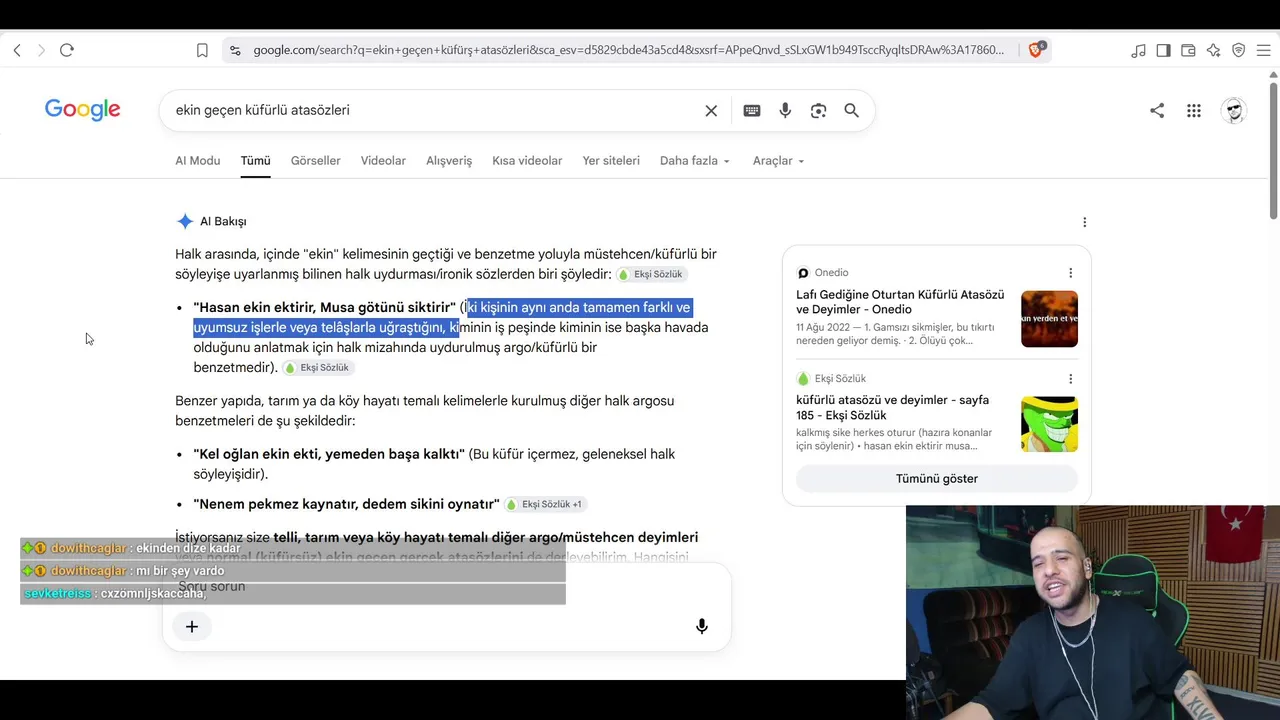
Task: Click Ekşi Sözlük chip after 'biri şöyledir:'
Action: tap(652, 274)
